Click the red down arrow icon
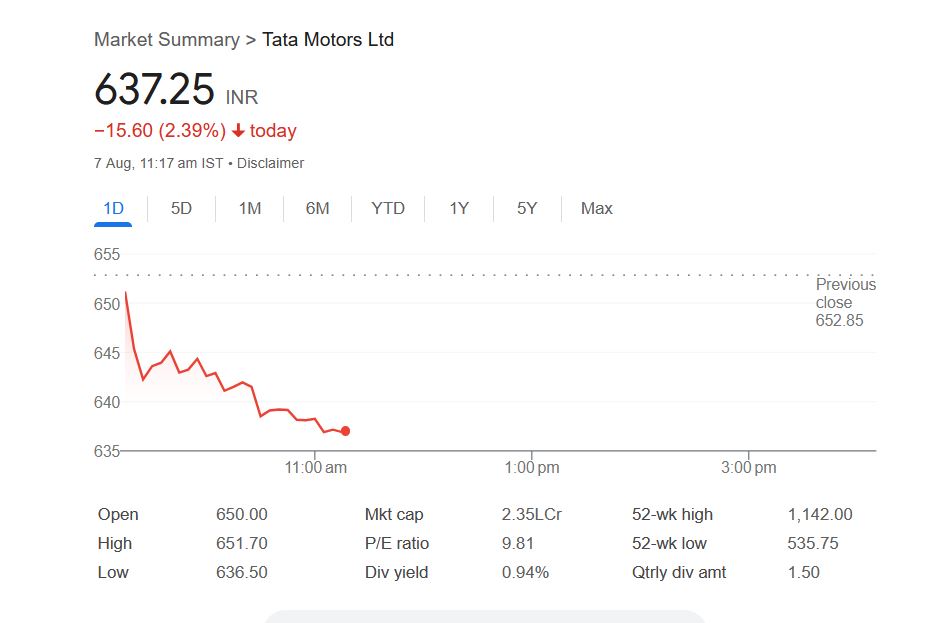Viewport: 932px width, 623px height. click(x=238, y=131)
